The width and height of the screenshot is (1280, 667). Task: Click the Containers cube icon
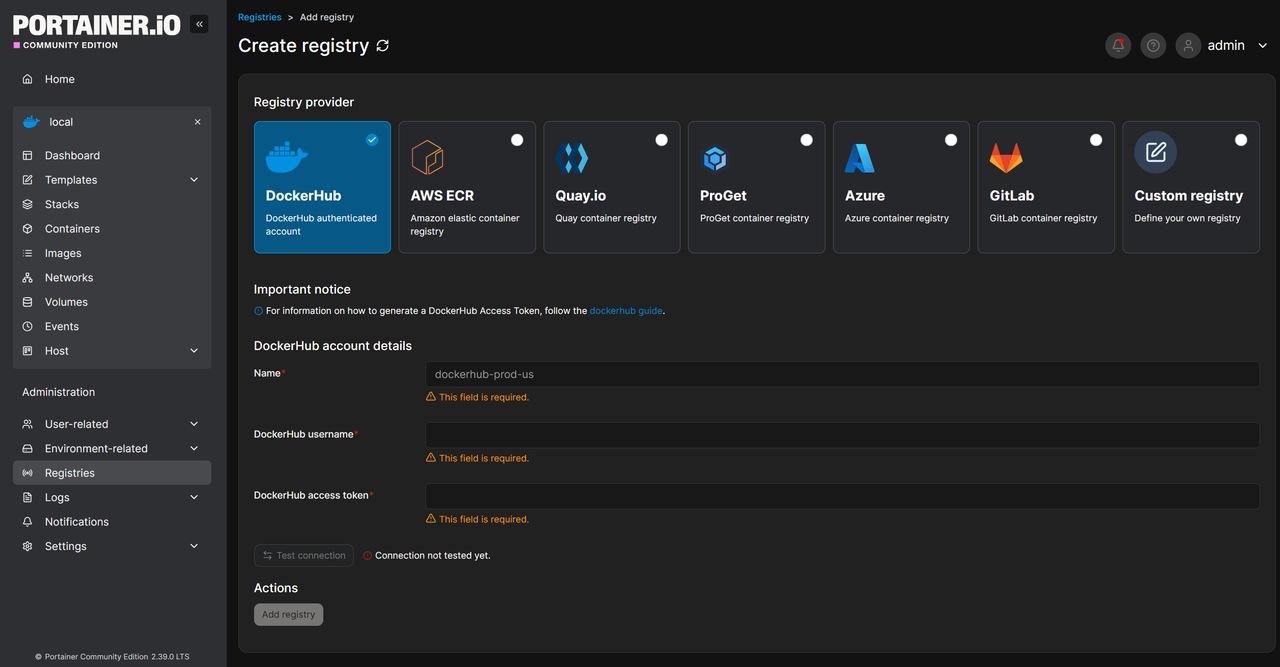[27, 229]
